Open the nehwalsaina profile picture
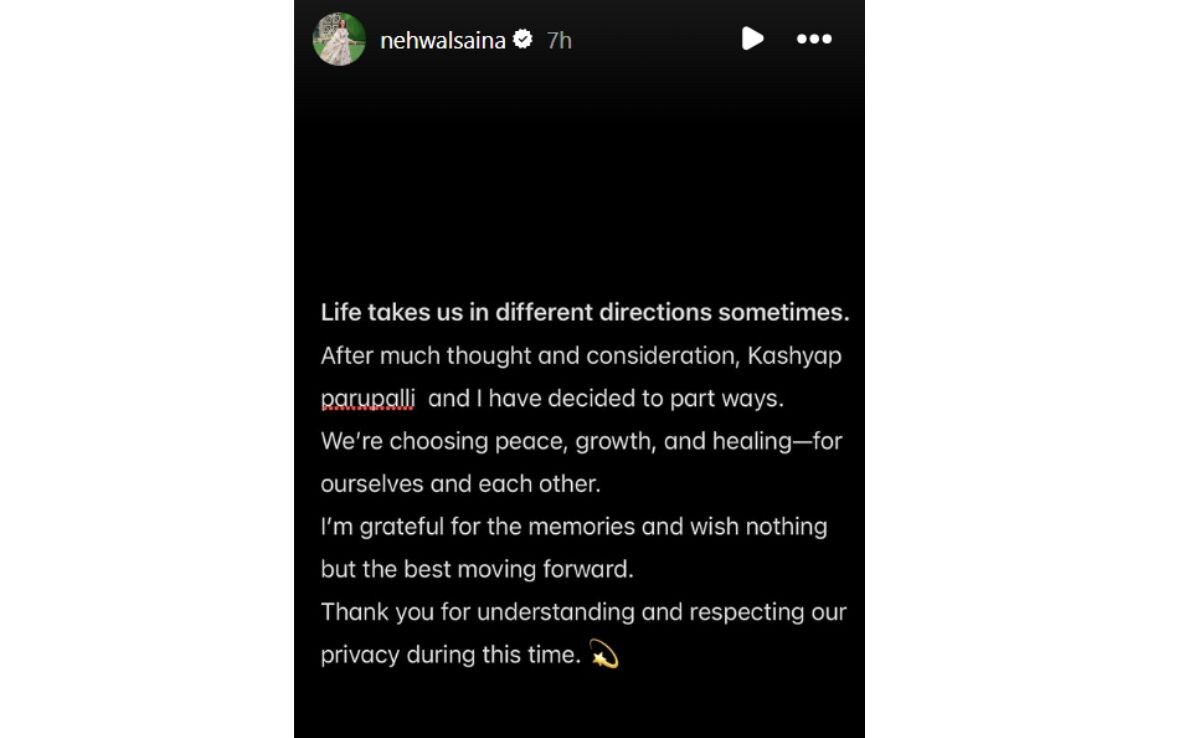Viewport: 1200px width, 738px height. pos(339,40)
